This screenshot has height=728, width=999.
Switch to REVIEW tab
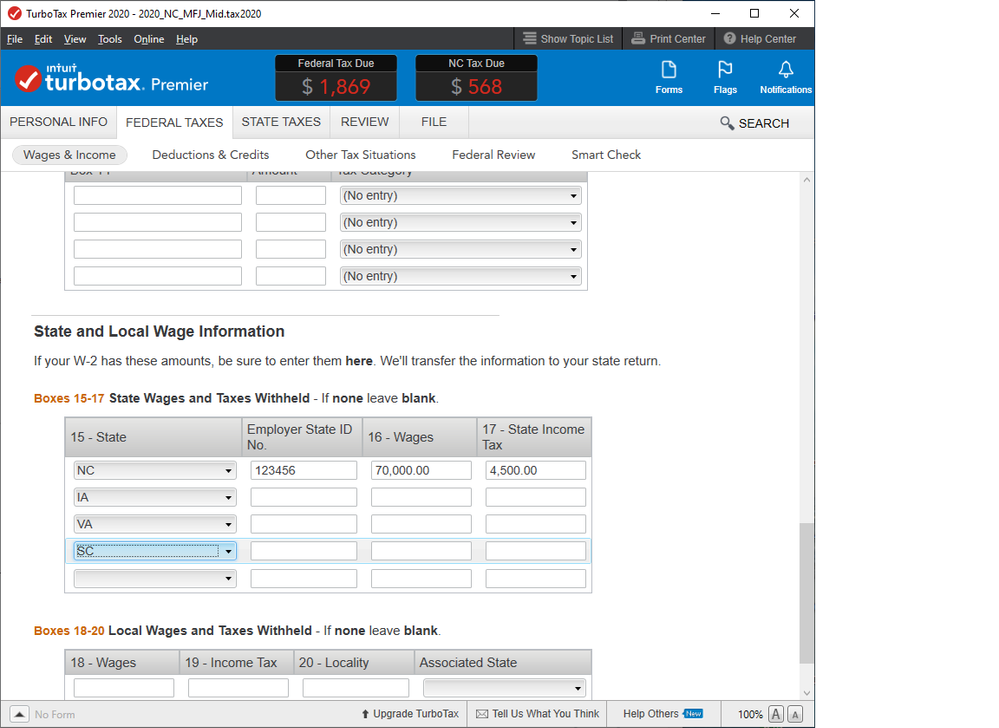[364, 122]
